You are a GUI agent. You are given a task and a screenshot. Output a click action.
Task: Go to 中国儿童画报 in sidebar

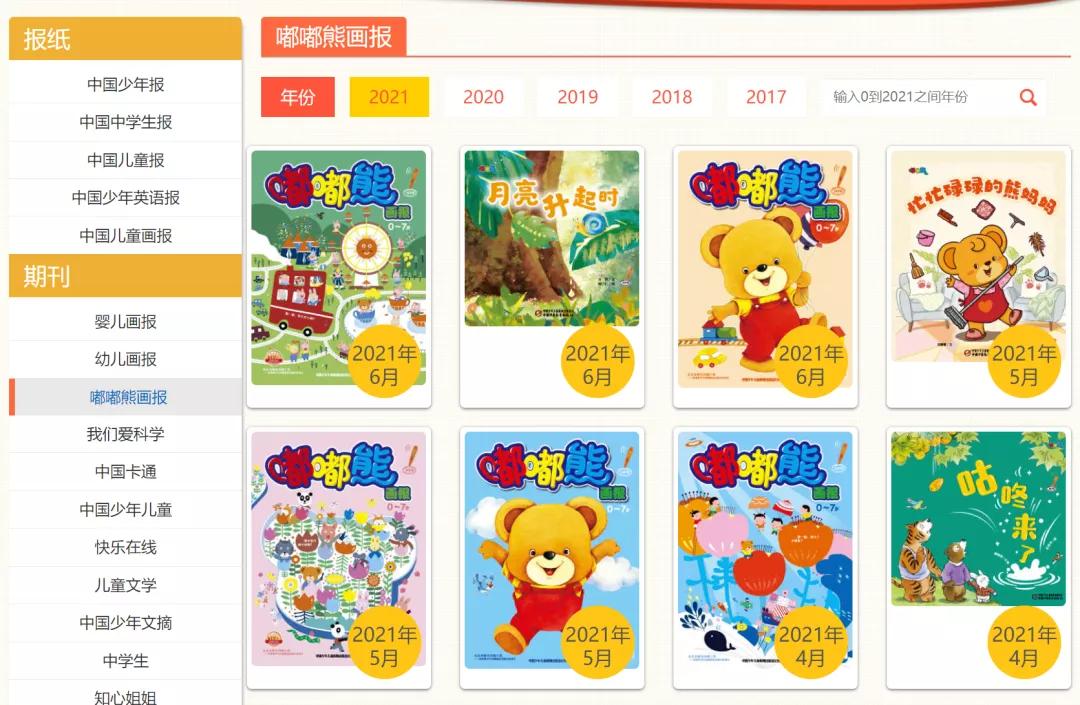[x=125, y=236]
